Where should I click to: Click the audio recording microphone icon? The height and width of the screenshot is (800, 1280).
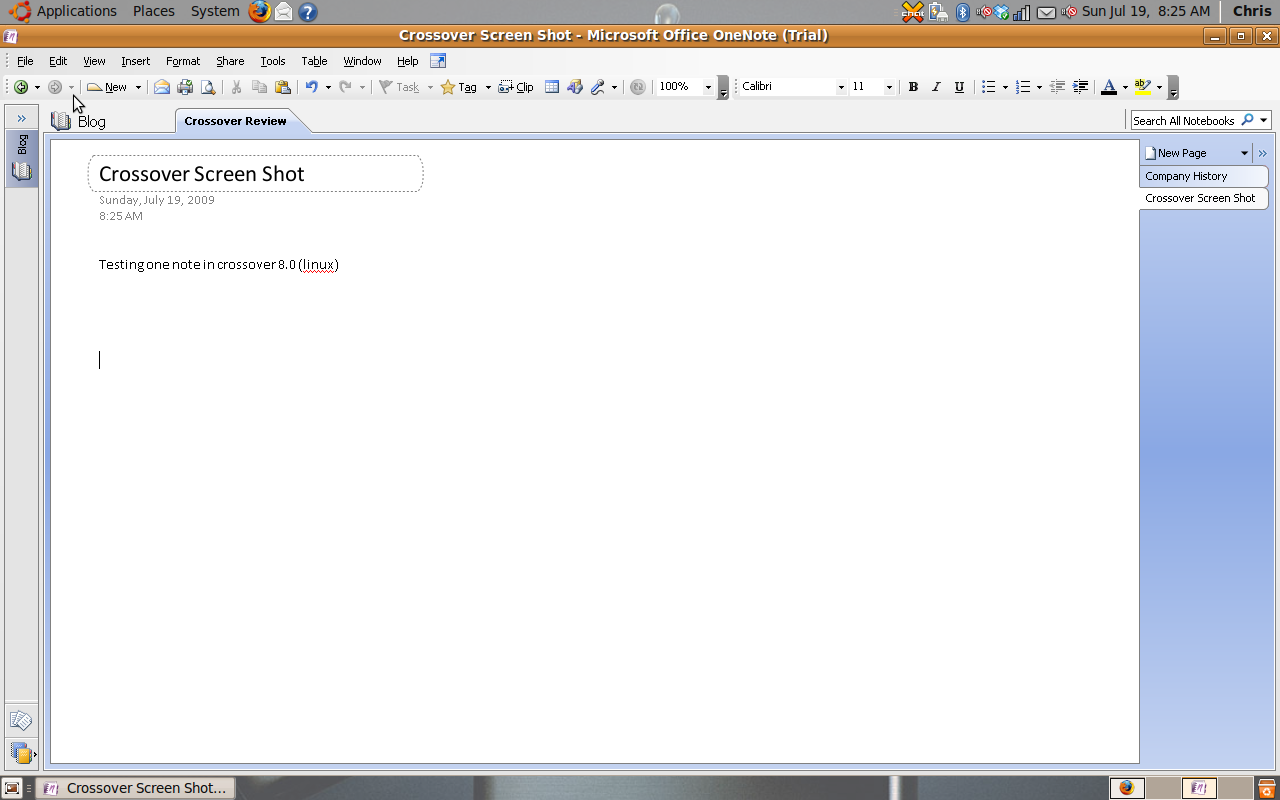click(599, 87)
